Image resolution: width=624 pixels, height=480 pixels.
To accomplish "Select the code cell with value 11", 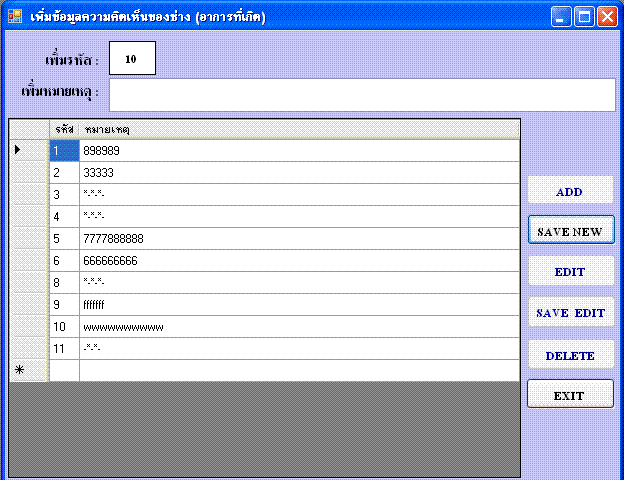I will (x=64, y=349).
